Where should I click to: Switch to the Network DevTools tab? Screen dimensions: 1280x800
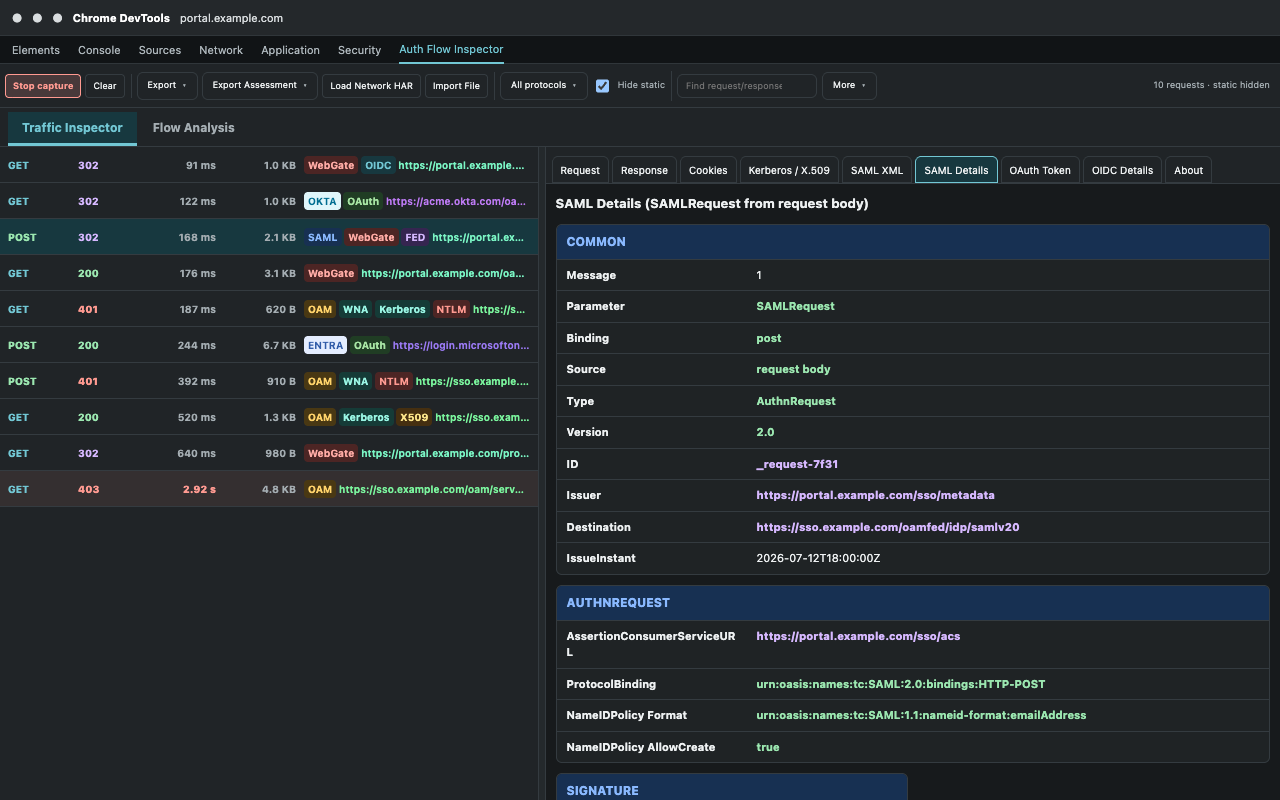pos(221,50)
